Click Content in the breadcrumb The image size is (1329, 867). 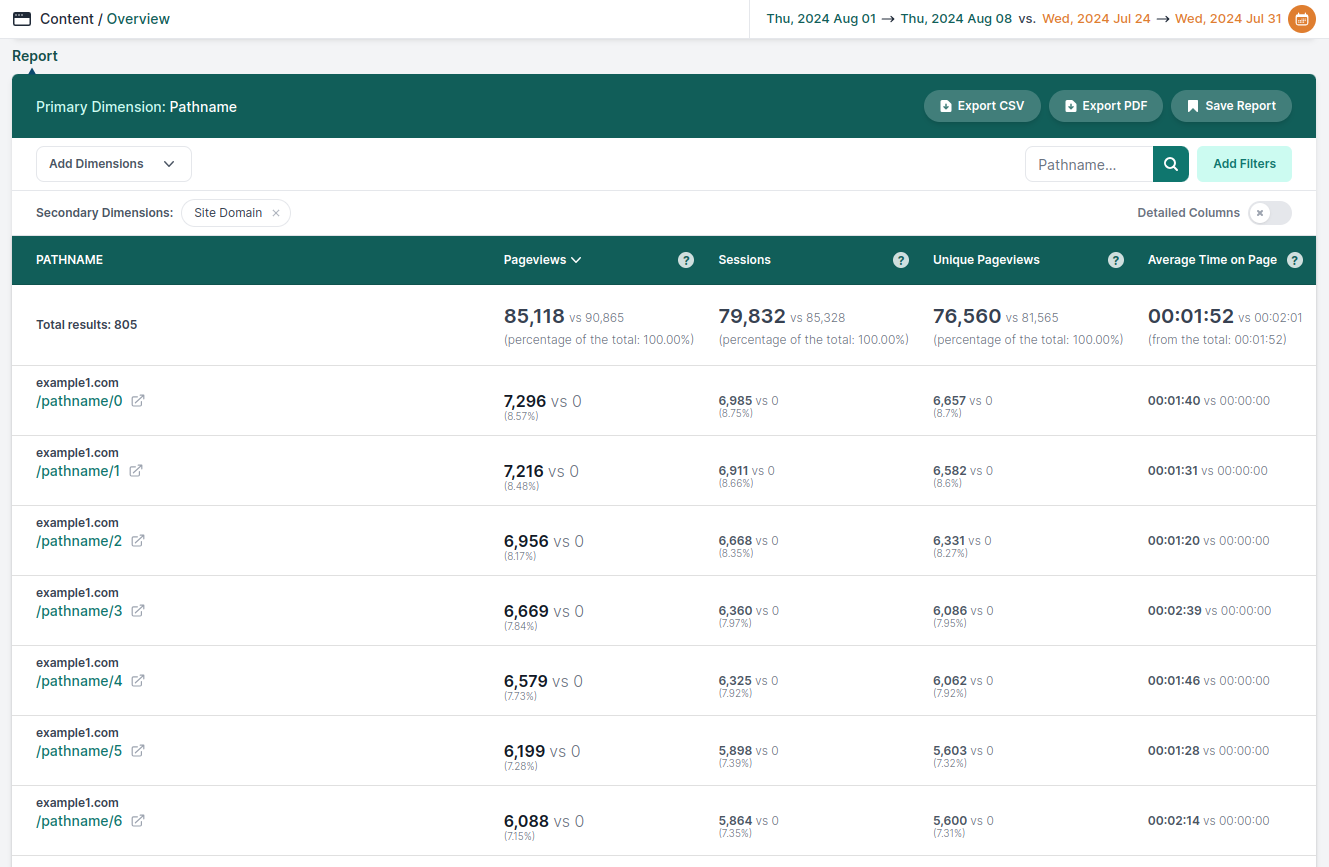pos(67,19)
